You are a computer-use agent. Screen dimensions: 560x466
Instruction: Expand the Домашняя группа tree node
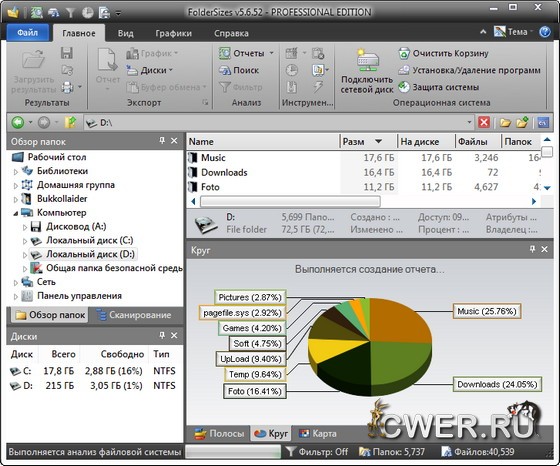(x=15, y=186)
